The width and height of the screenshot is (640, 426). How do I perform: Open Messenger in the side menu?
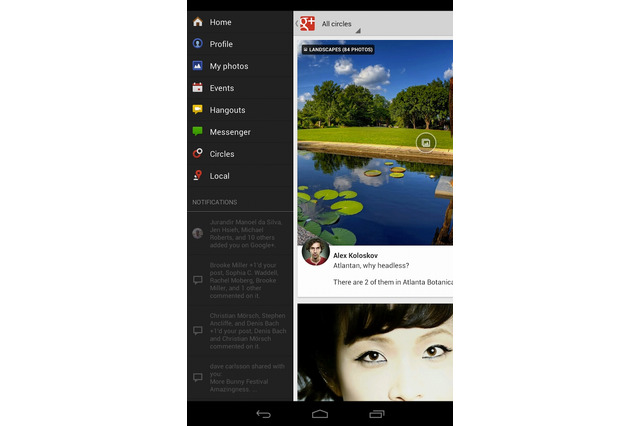coord(240,132)
